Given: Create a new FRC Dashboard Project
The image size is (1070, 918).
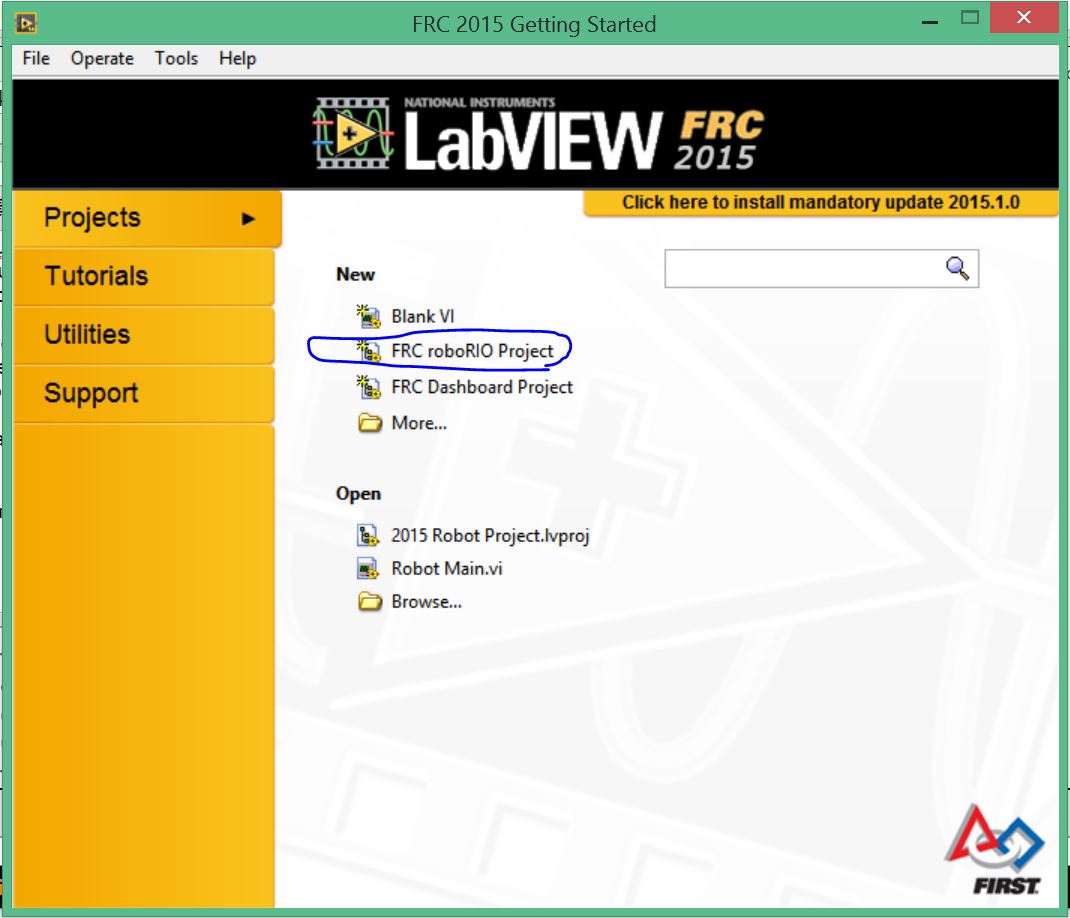Looking at the screenshot, I should coord(482,387).
